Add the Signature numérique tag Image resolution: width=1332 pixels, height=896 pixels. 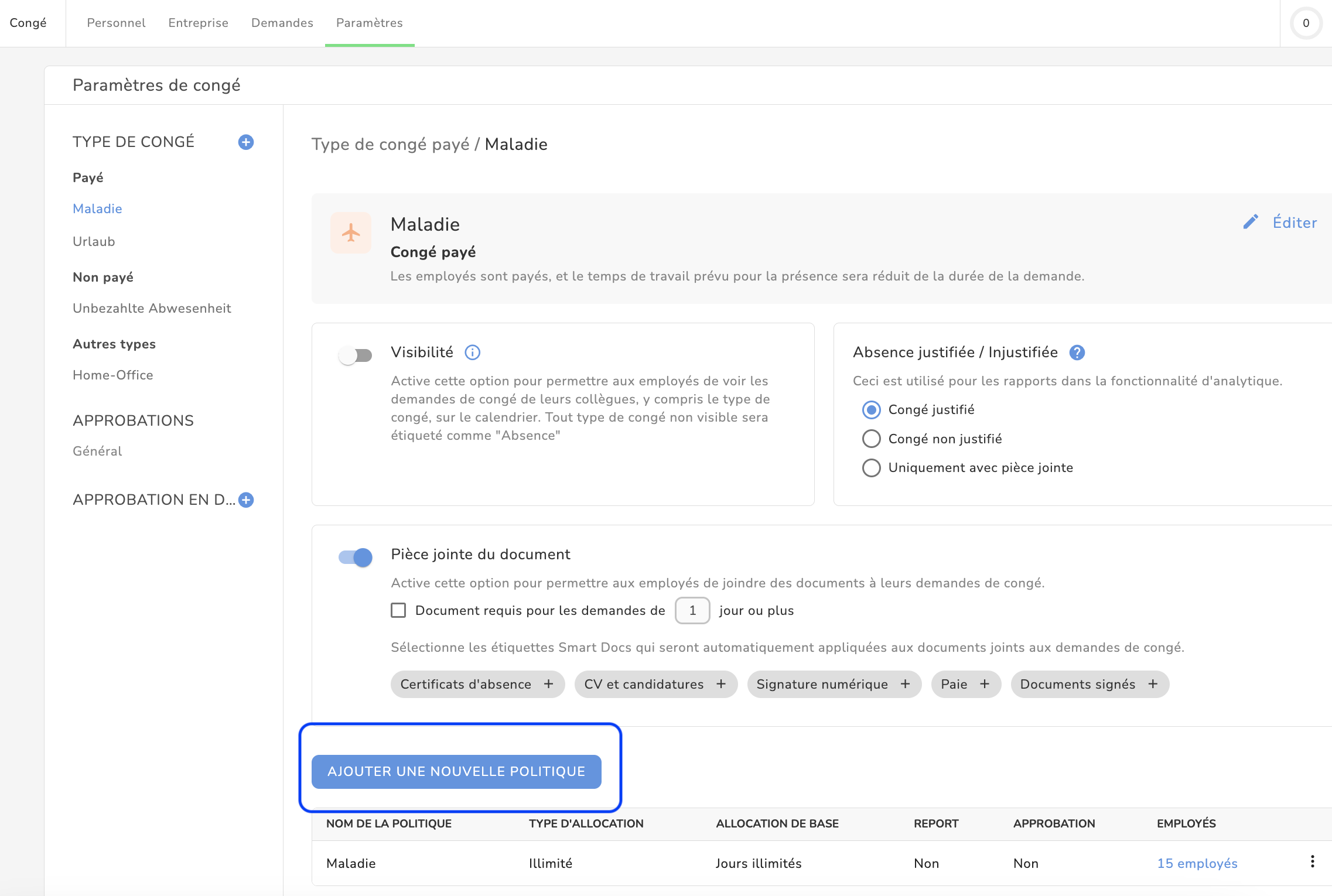905,684
